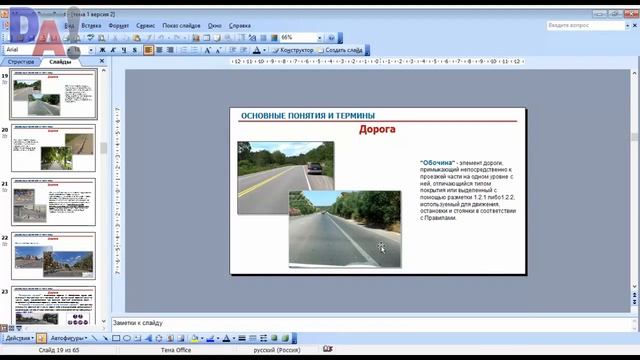The height and width of the screenshot is (360, 640).
Task: Open font color dropdown in formatting toolbar
Action: pyautogui.click(x=264, y=50)
